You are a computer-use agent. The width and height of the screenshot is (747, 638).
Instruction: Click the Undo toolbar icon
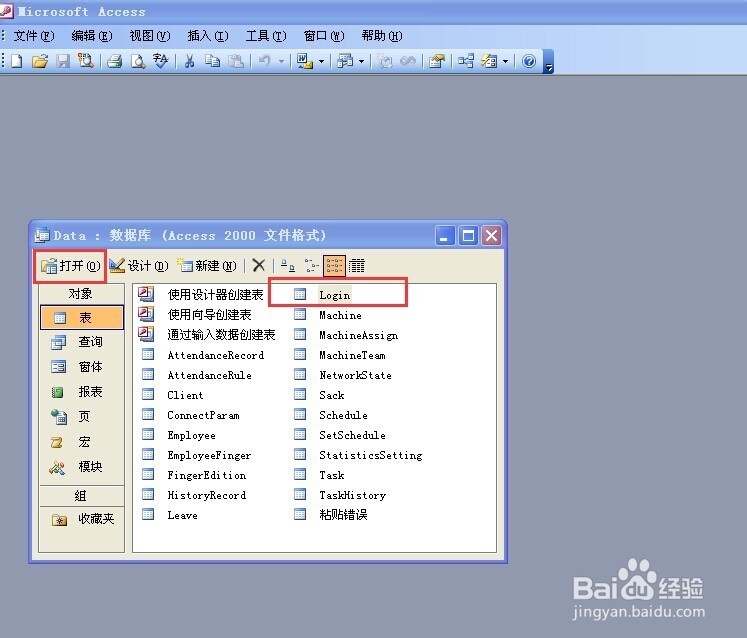[x=265, y=61]
